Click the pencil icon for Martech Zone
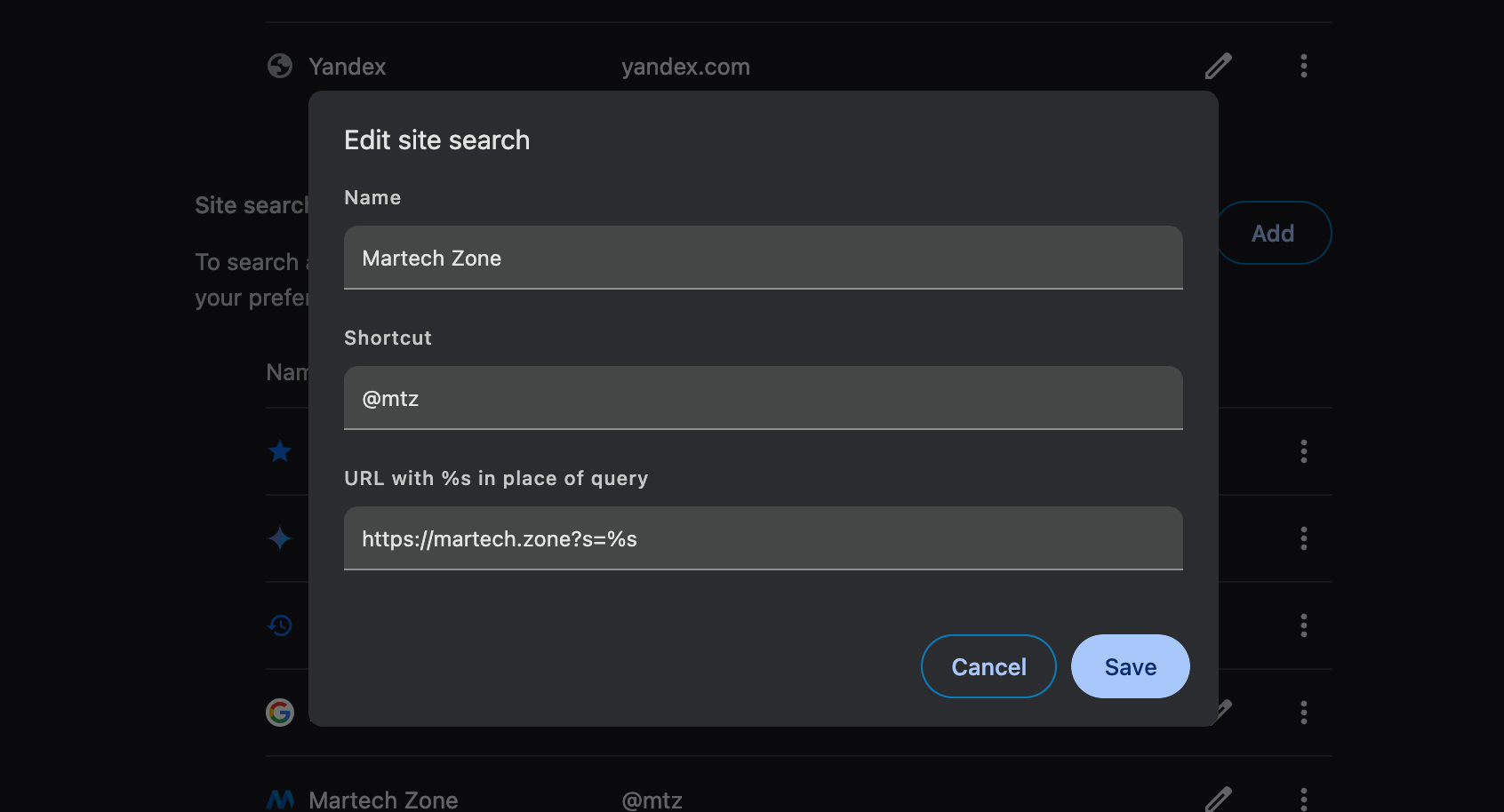 tap(1219, 799)
